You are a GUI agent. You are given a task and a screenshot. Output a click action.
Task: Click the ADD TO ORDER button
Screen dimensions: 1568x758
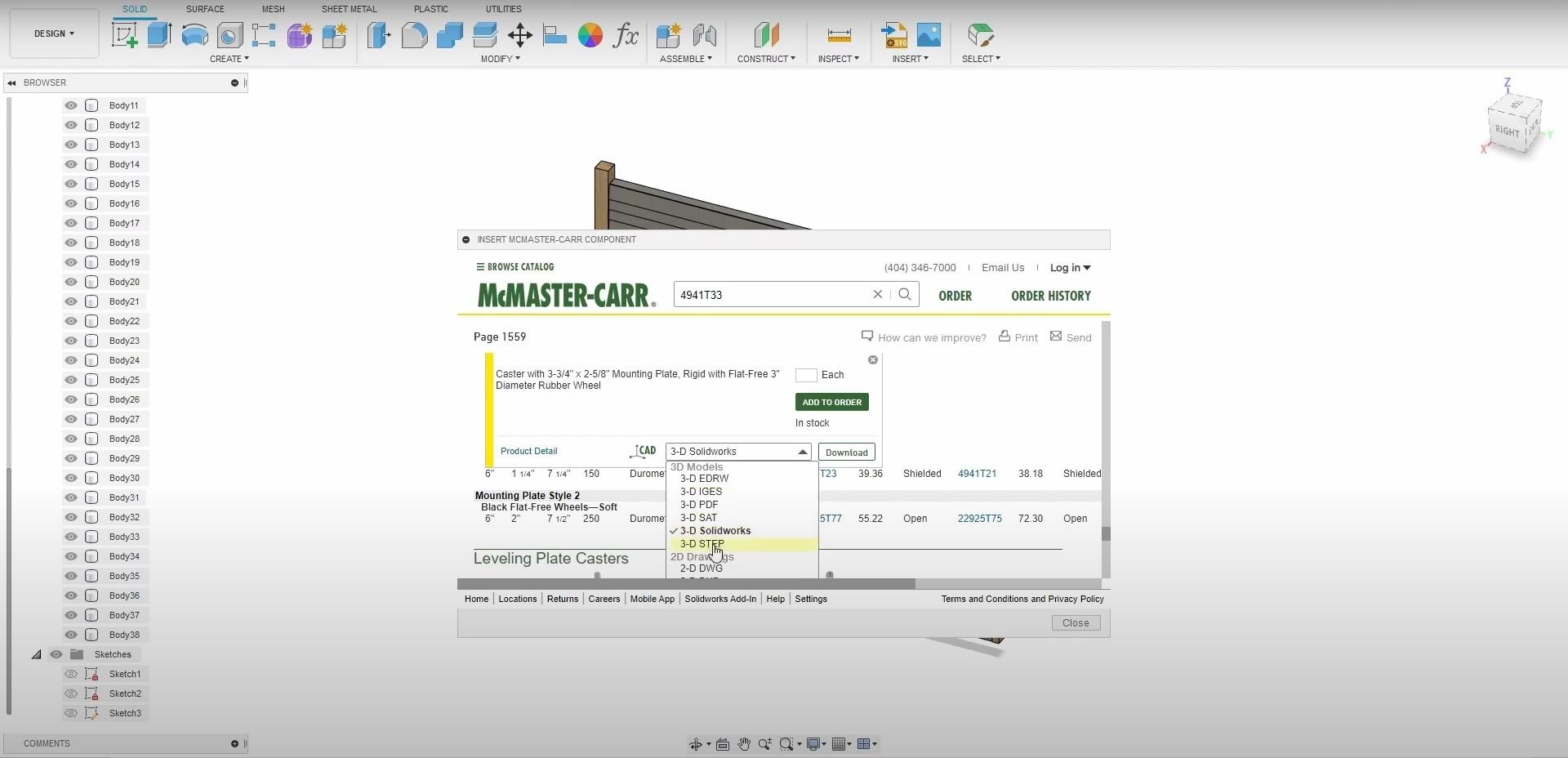coord(832,402)
